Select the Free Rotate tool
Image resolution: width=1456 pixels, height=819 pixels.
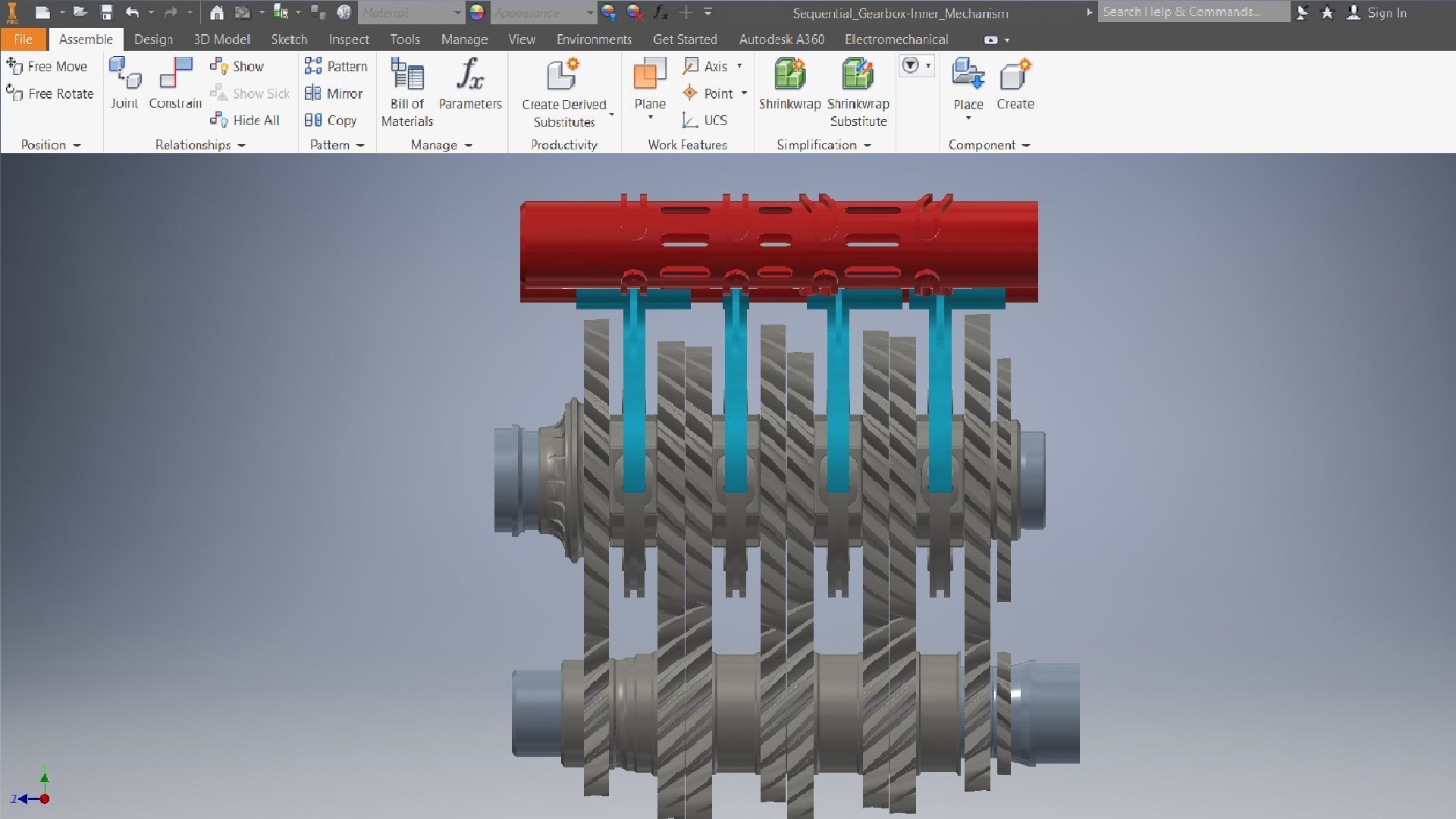click(x=50, y=94)
